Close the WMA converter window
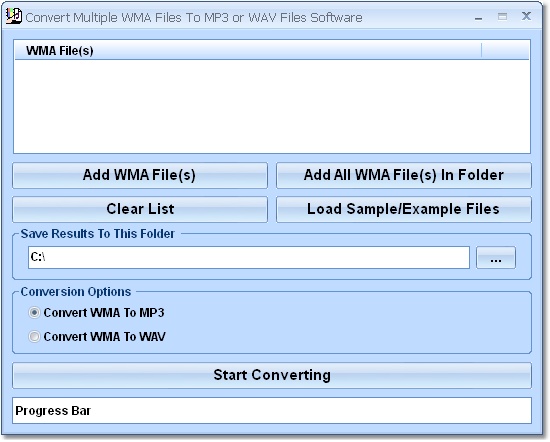This screenshot has height=442, width=550. 526,16
